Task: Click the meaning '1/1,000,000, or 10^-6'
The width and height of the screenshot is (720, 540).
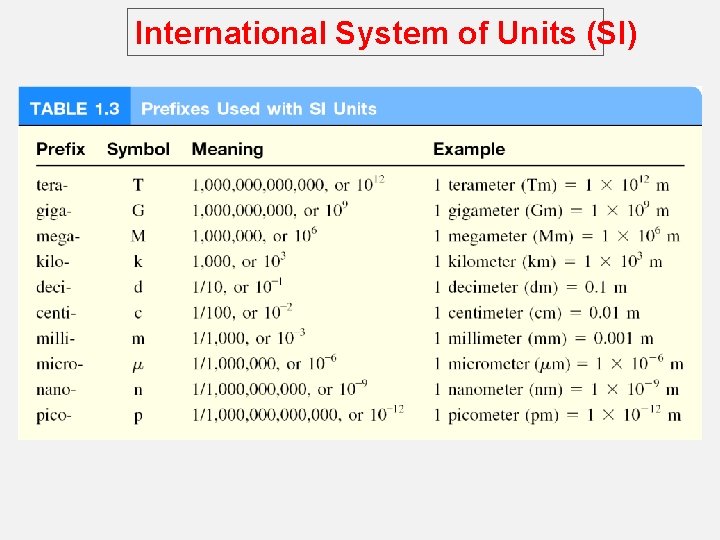Action: [x=264, y=363]
